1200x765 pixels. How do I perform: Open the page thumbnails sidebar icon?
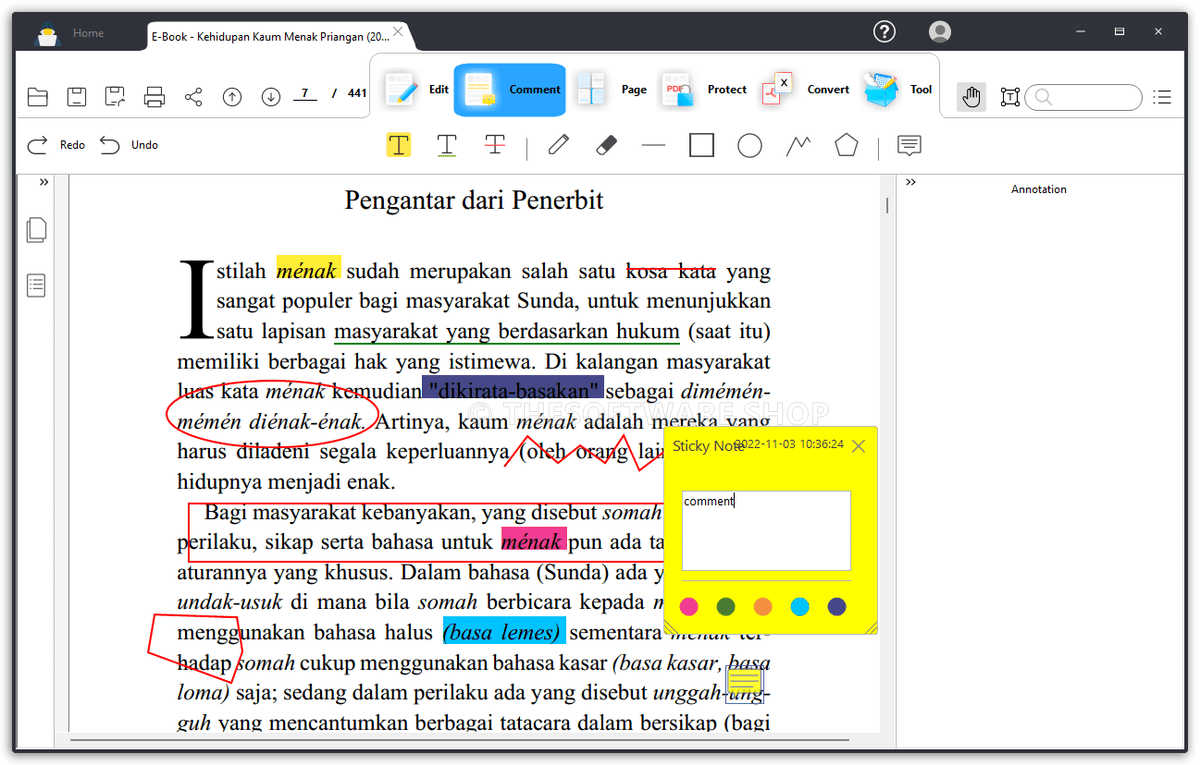(36, 230)
